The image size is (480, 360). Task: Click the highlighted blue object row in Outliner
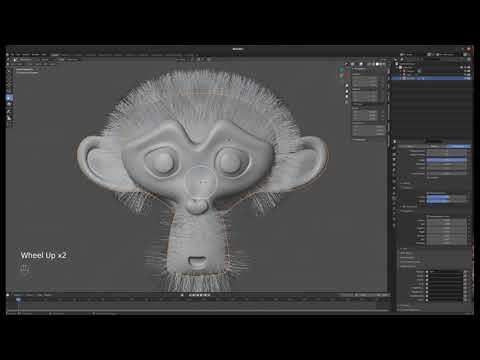pos(432,78)
